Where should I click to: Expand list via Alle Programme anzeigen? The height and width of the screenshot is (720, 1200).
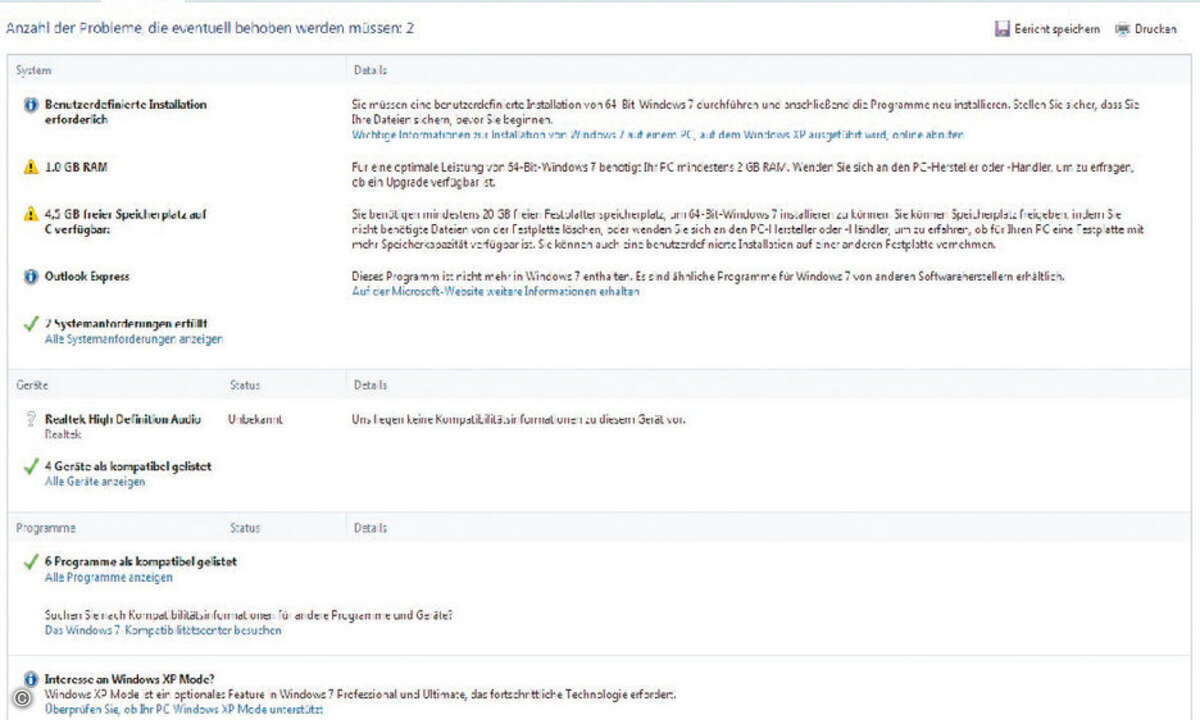tap(109, 577)
